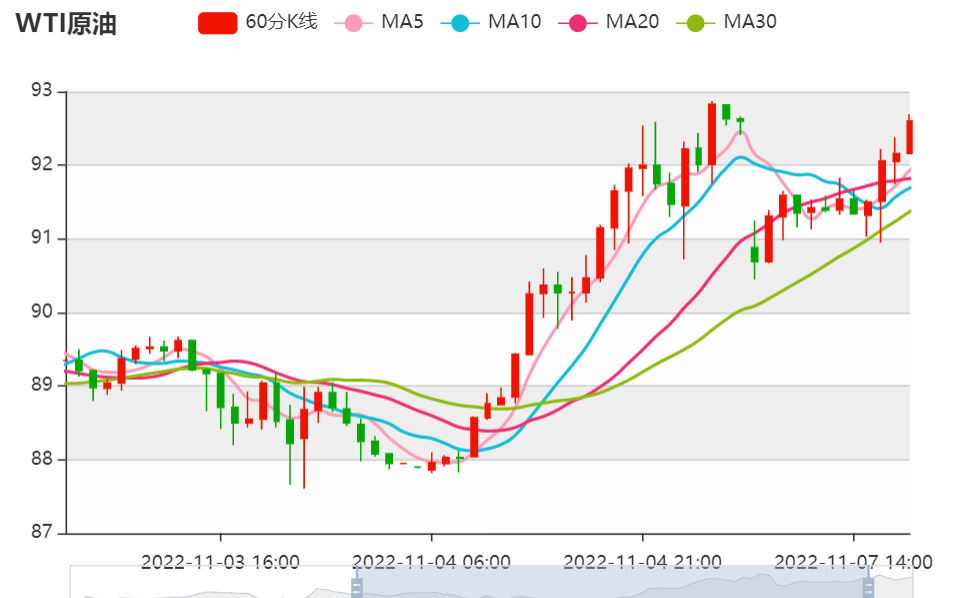The image size is (977, 598).
Task: Click the tallest red candle near 93
Action: pyautogui.click(x=712, y=135)
